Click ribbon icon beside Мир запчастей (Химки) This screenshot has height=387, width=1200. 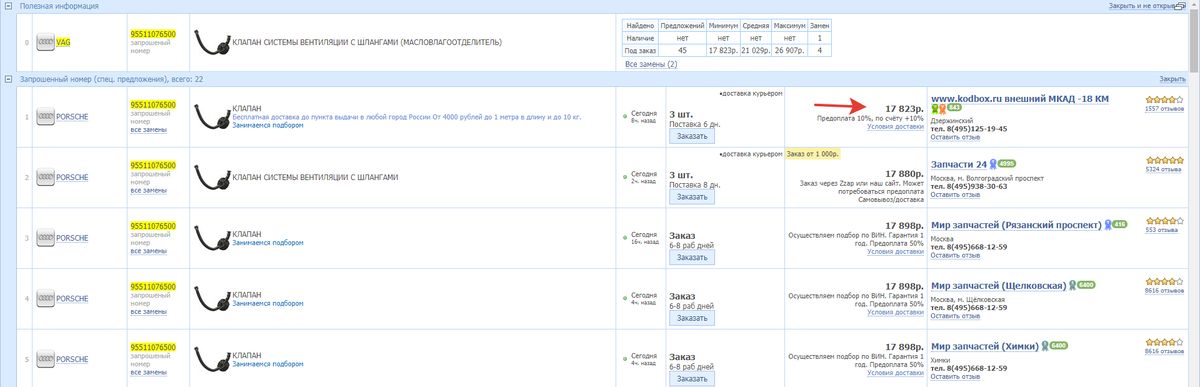(1044, 346)
